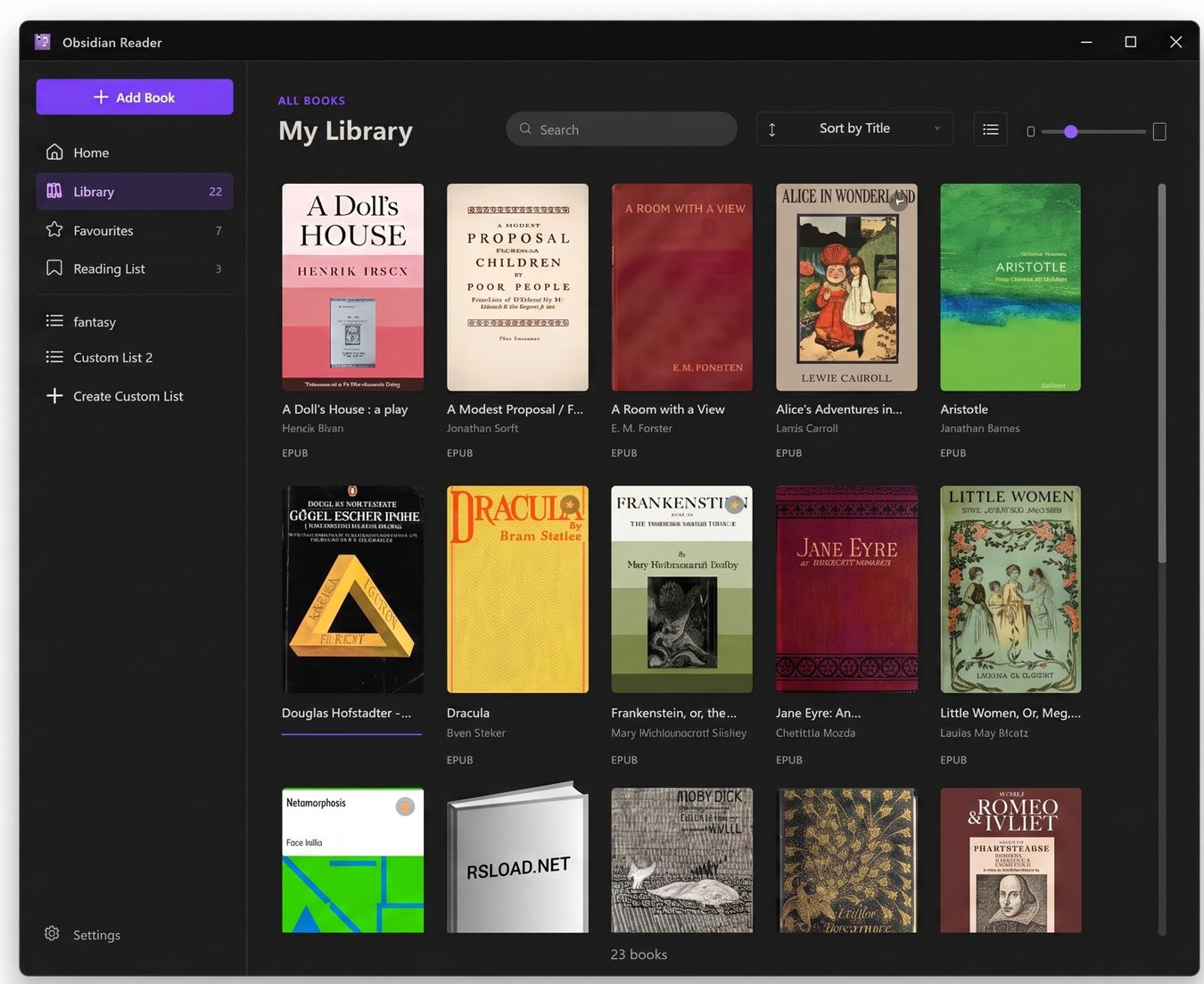Open A Modest Proposal book cover
The width and height of the screenshot is (1204, 984).
[517, 287]
